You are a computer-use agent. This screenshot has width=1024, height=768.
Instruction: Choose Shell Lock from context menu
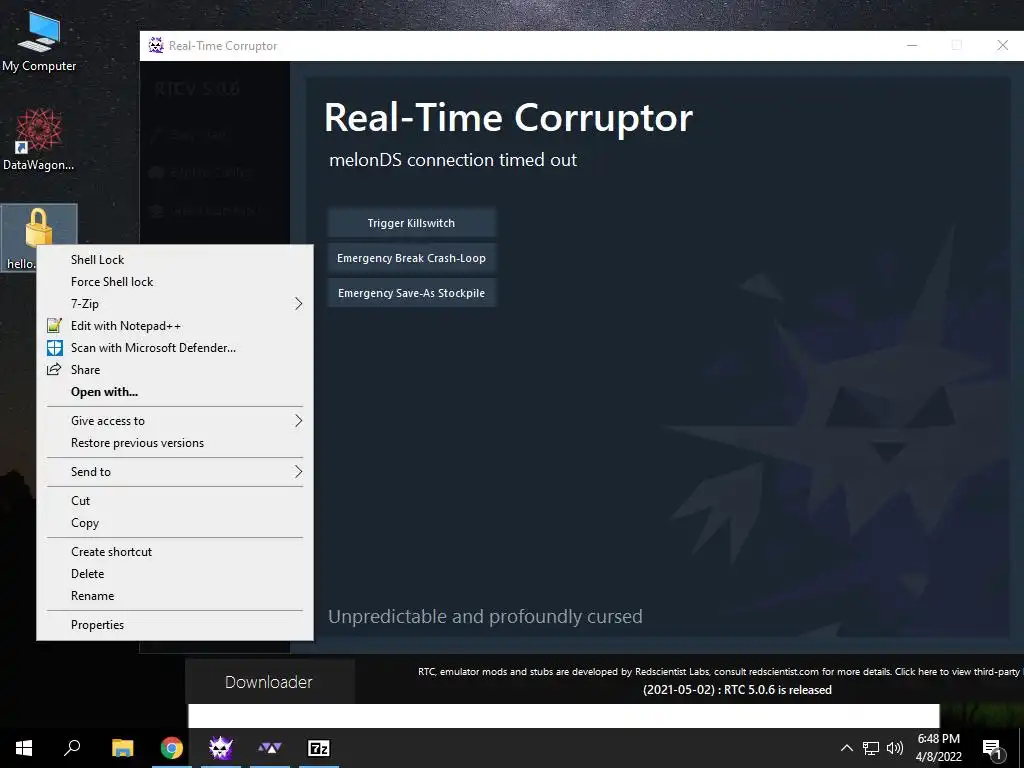175,259
